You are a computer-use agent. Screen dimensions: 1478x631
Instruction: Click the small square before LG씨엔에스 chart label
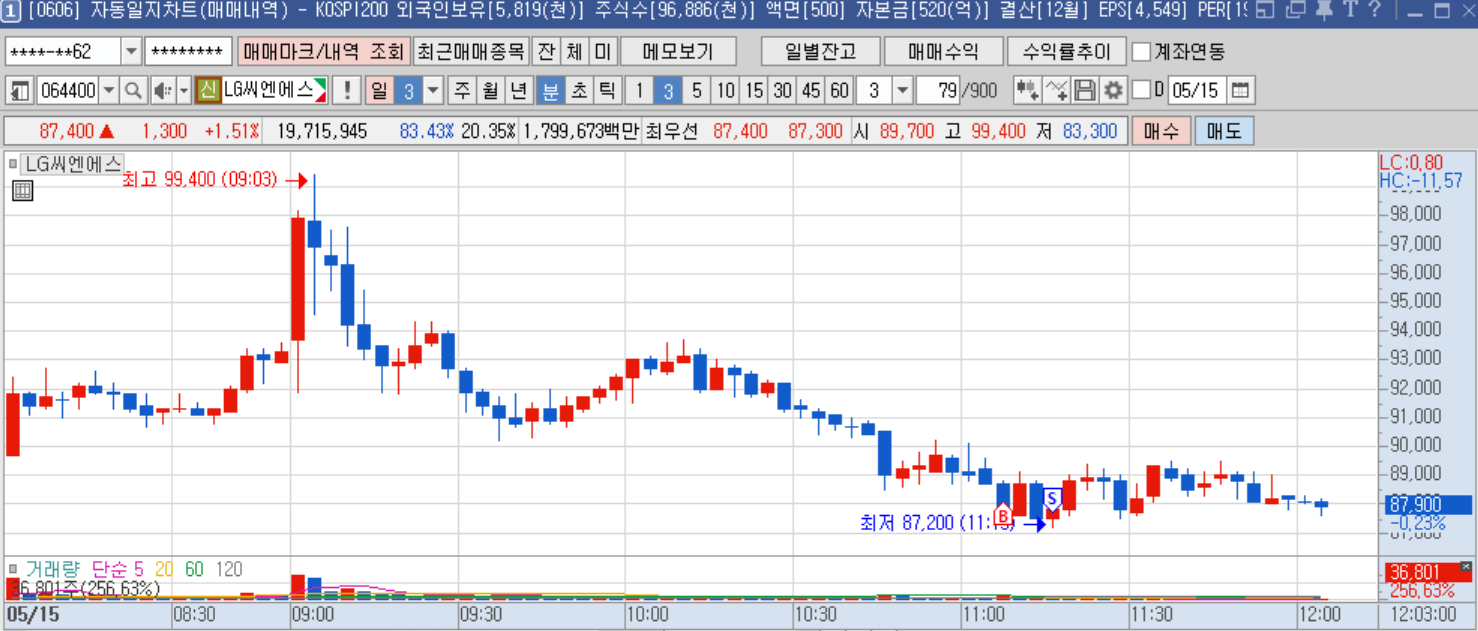(12, 164)
